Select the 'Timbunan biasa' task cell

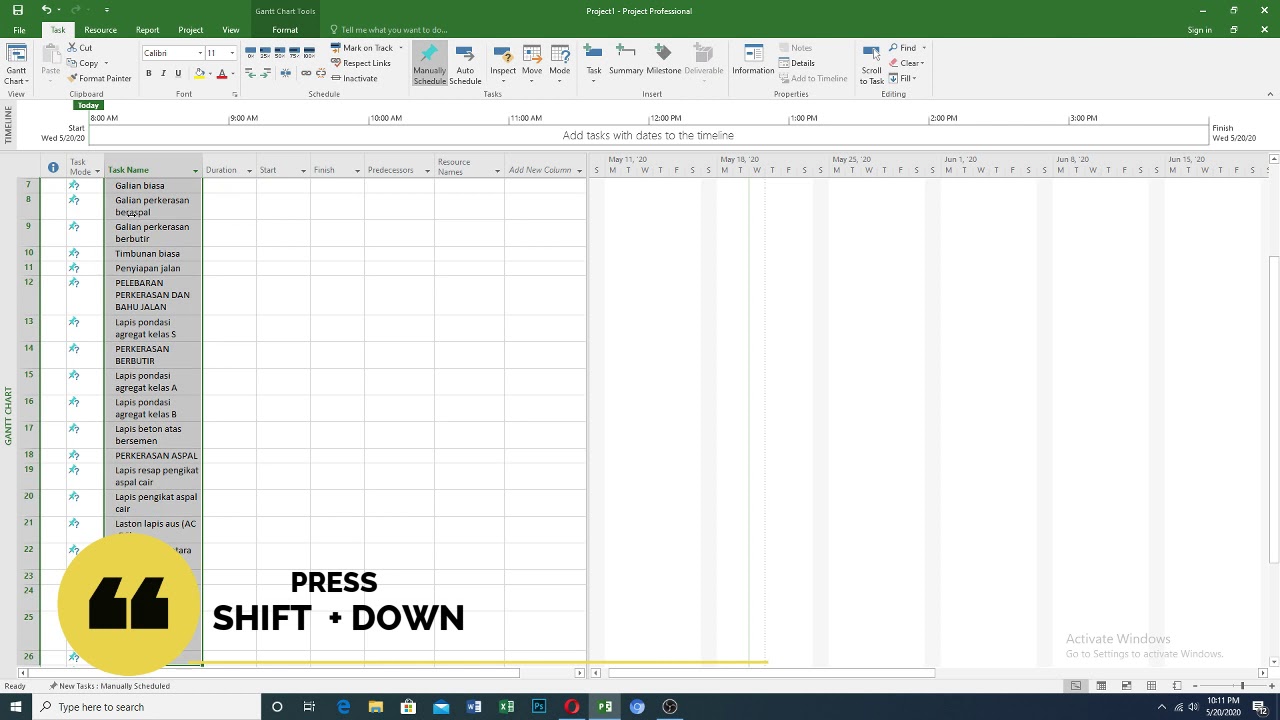pyautogui.click(x=154, y=254)
